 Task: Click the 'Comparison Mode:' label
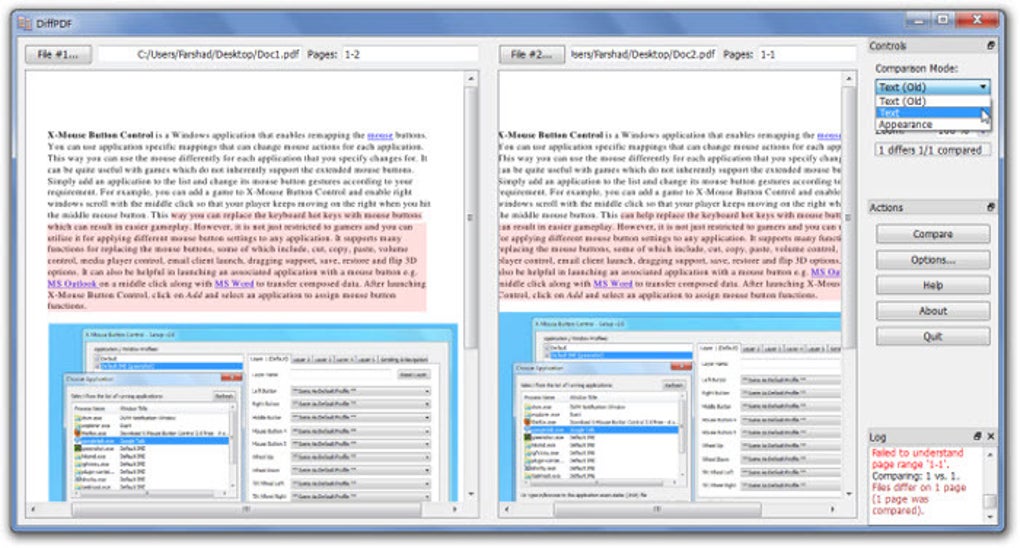pyautogui.click(x=916, y=68)
